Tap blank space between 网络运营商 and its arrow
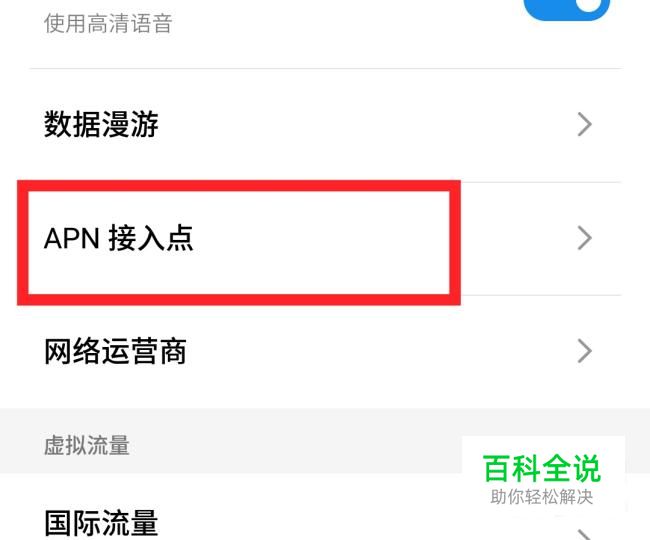The image size is (650, 540). (x=381, y=351)
